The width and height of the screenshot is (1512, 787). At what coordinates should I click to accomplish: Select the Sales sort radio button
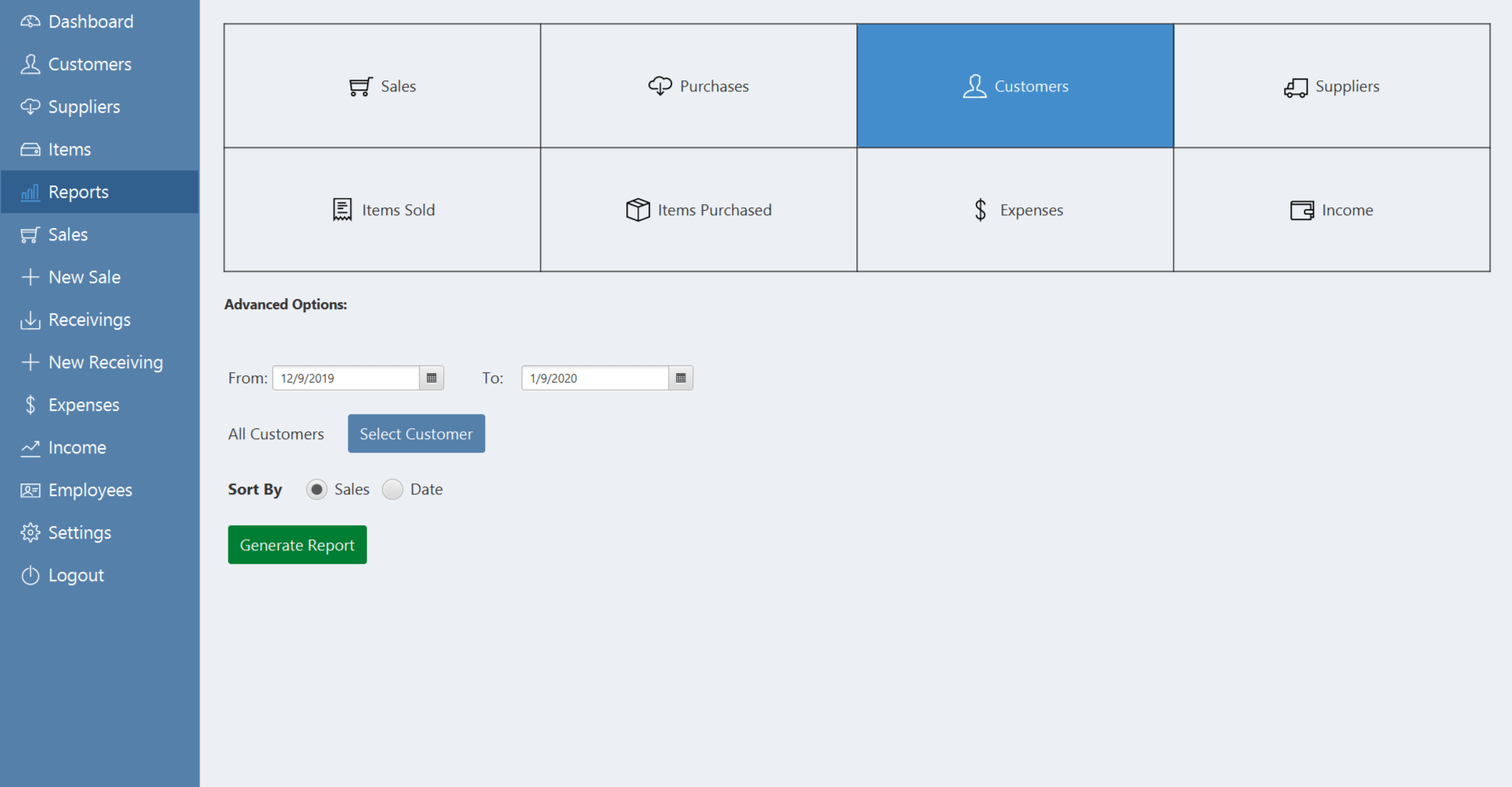[x=316, y=490]
